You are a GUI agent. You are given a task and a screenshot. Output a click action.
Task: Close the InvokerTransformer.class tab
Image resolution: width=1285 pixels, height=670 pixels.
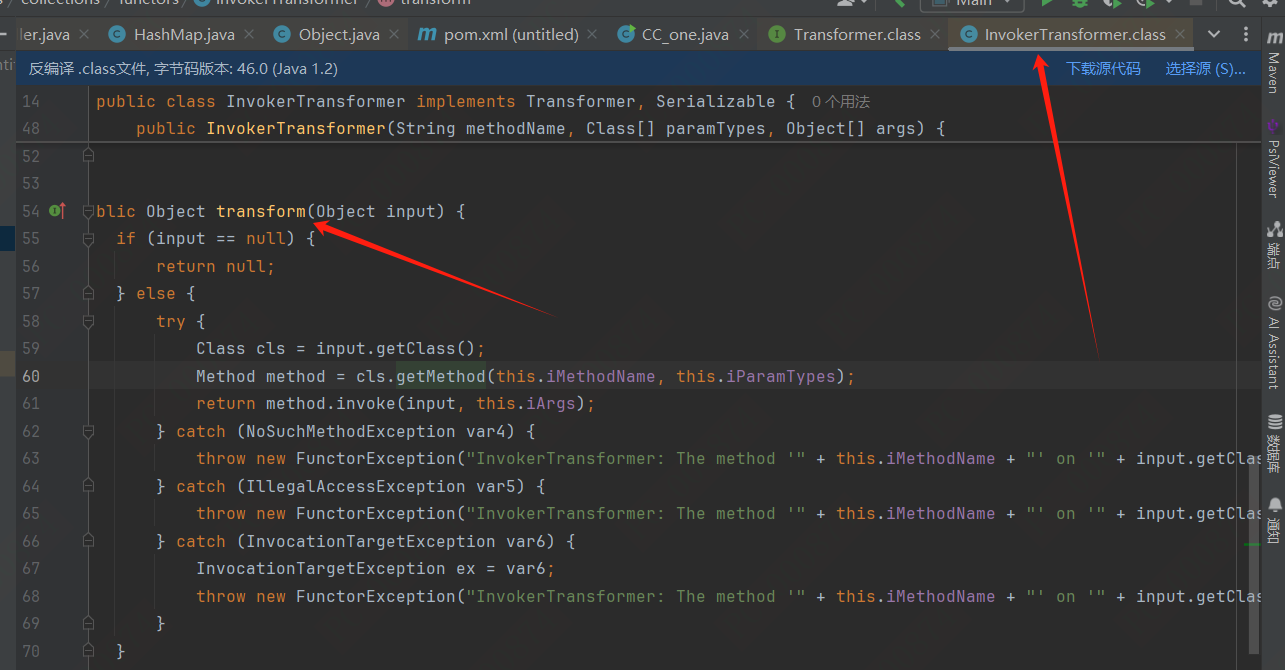click(1181, 34)
